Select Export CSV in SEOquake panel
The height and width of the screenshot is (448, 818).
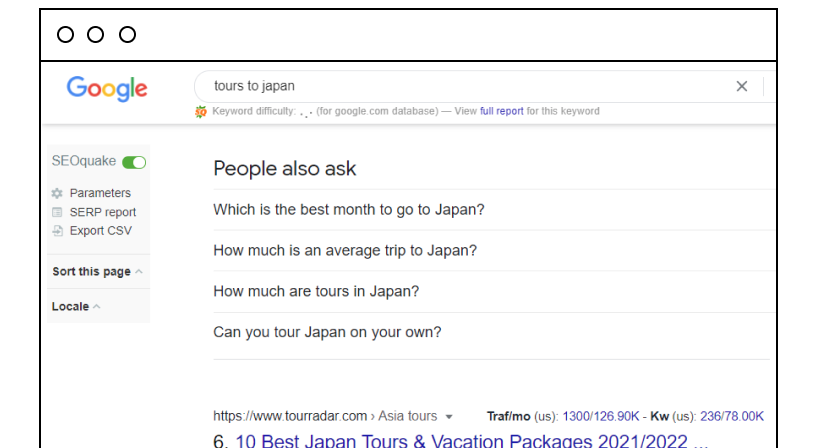point(101,231)
